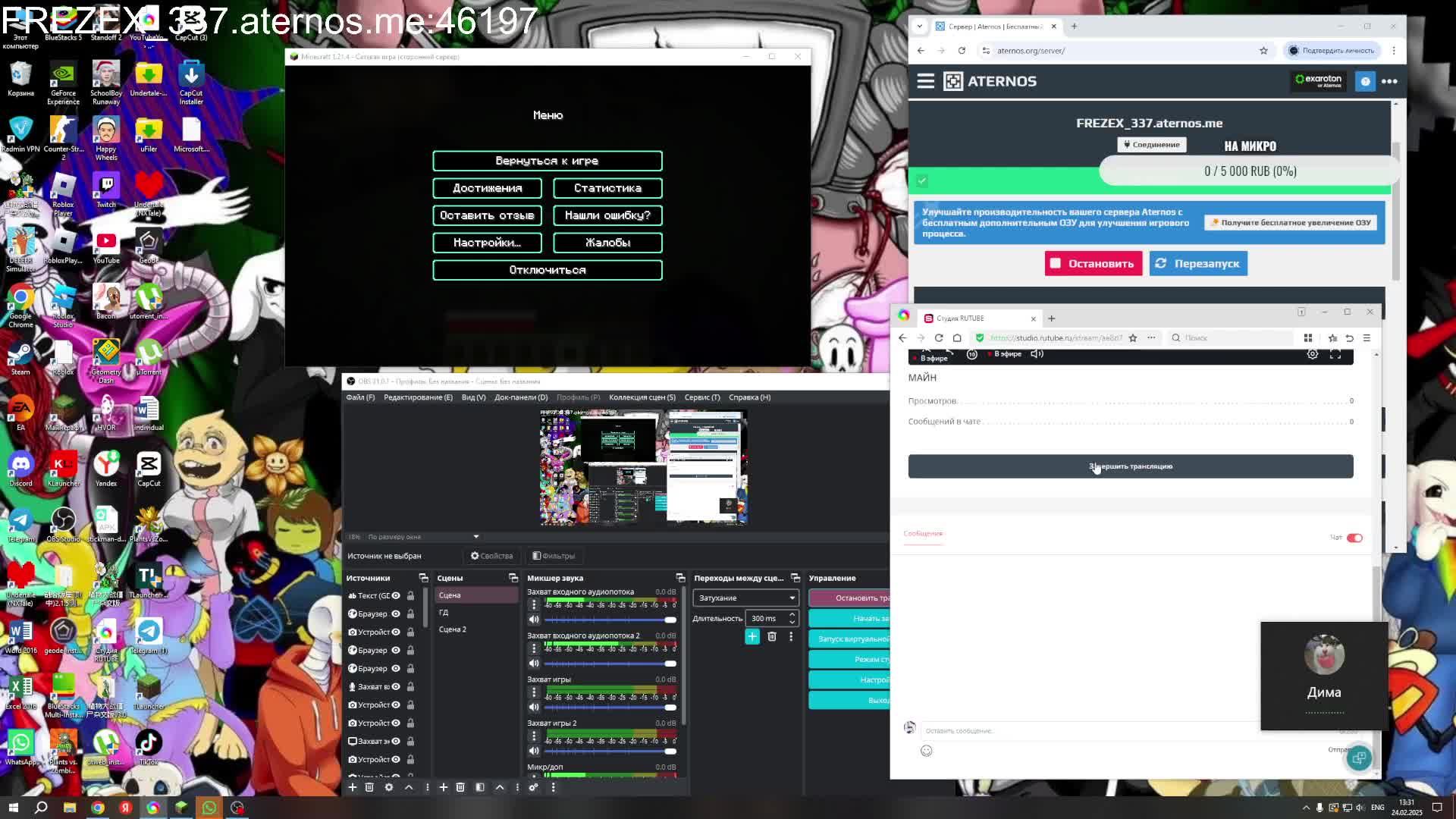
Task: Open the Сервис menu in OBS
Action: pyautogui.click(x=701, y=397)
